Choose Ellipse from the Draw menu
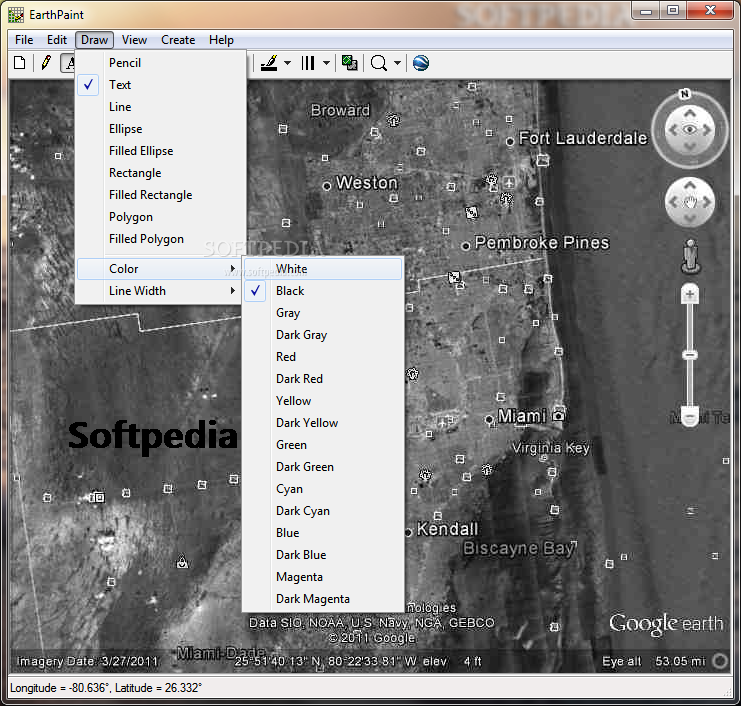This screenshot has height=706, width=741. coord(161,129)
